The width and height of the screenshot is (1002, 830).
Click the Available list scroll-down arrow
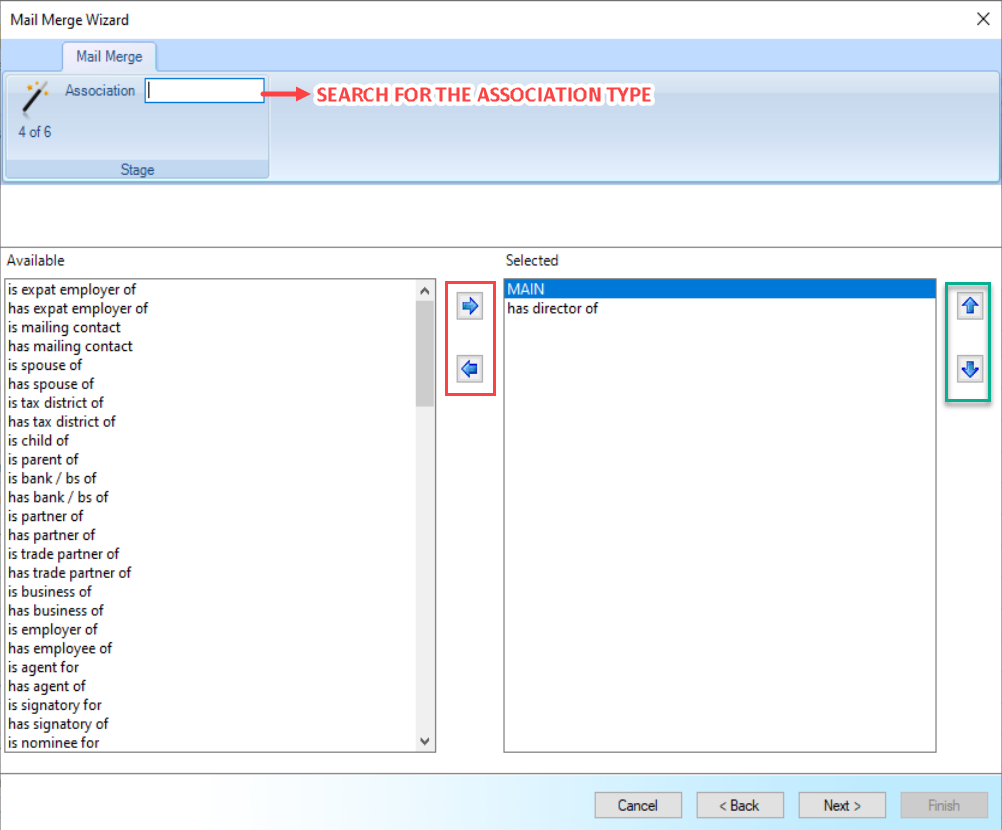(x=425, y=741)
